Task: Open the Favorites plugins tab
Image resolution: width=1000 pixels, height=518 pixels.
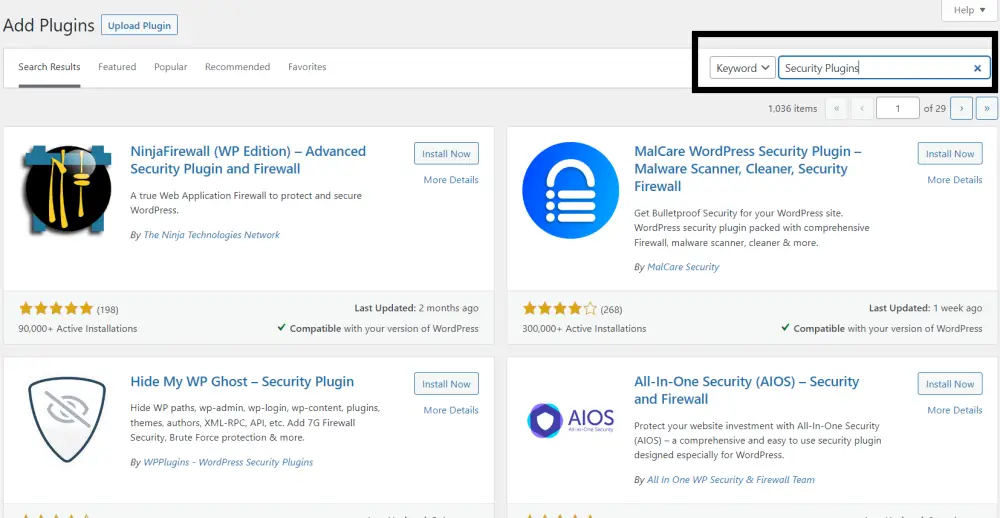Action: (307, 67)
